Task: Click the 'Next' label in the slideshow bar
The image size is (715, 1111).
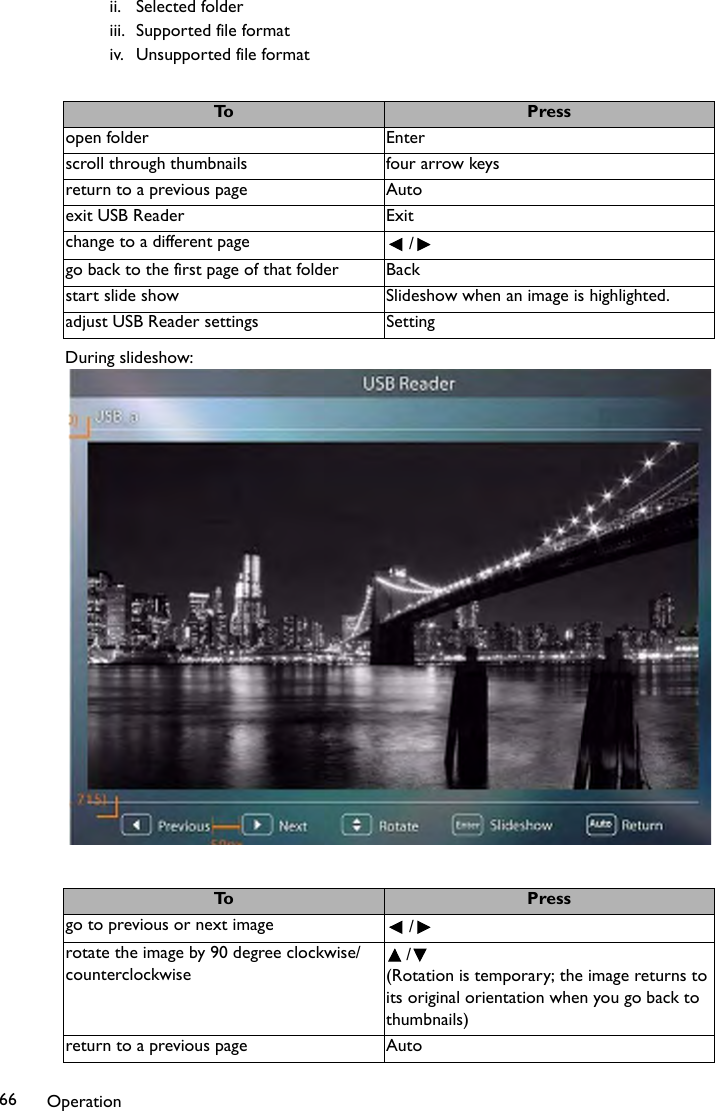Action: pyautogui.click(x=293, y=826)
